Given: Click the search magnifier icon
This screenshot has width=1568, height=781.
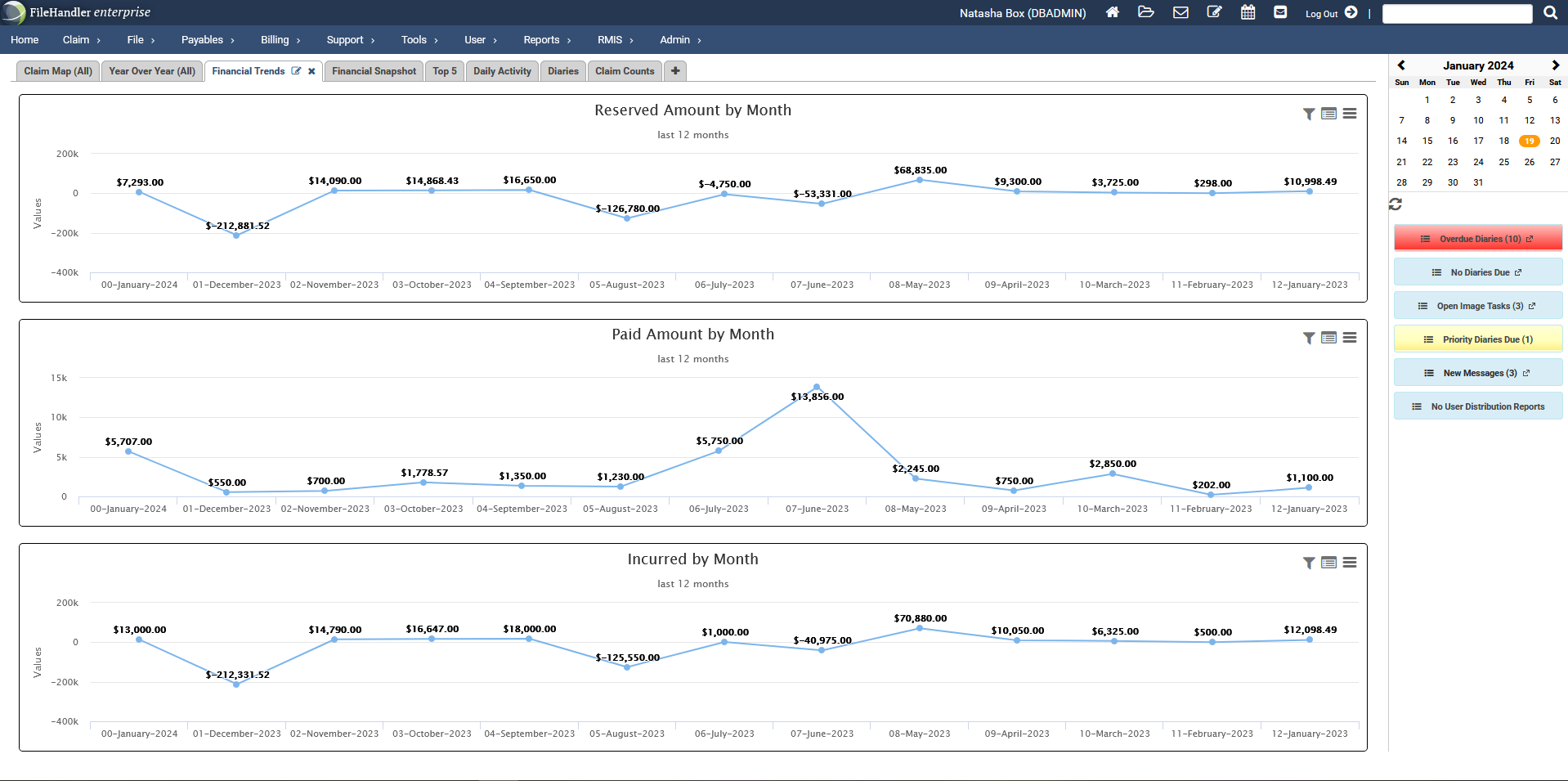Looking at the screenshot, I should click(x=1549, y=13).
